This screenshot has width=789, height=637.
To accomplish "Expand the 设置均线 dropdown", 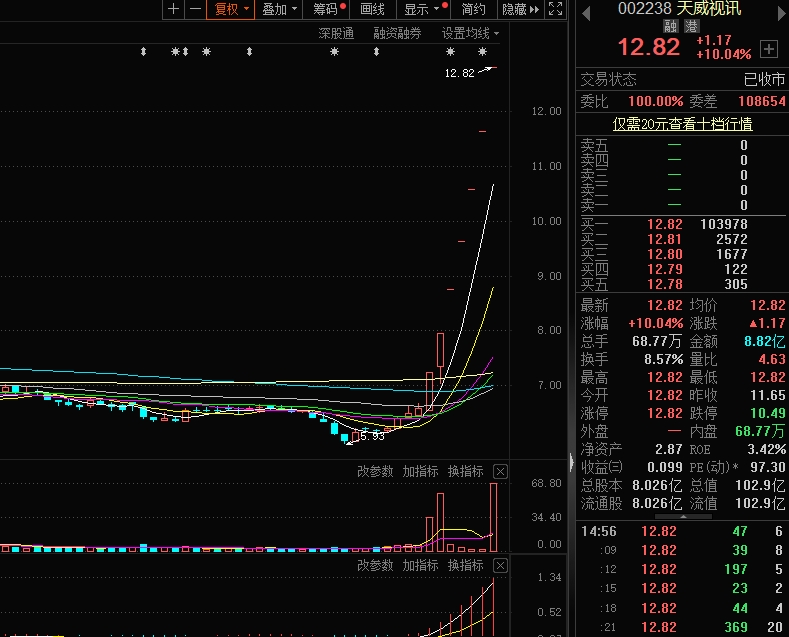I will click(x=470, y=33).
